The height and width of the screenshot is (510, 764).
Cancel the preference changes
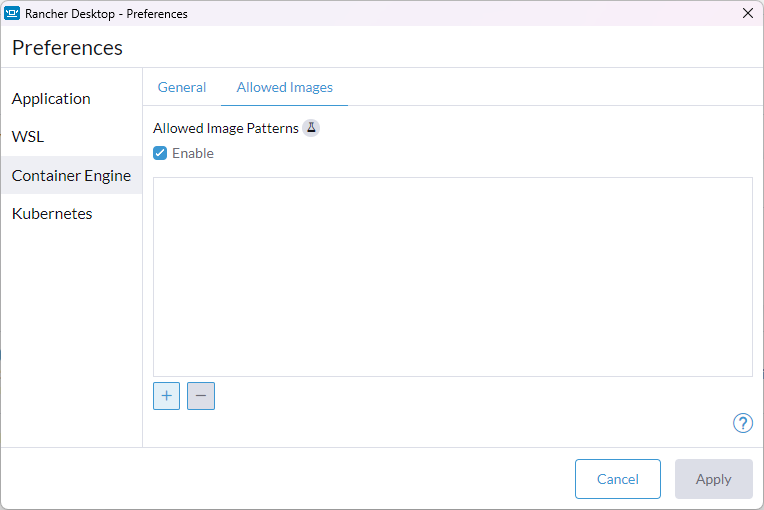[618, 479]
